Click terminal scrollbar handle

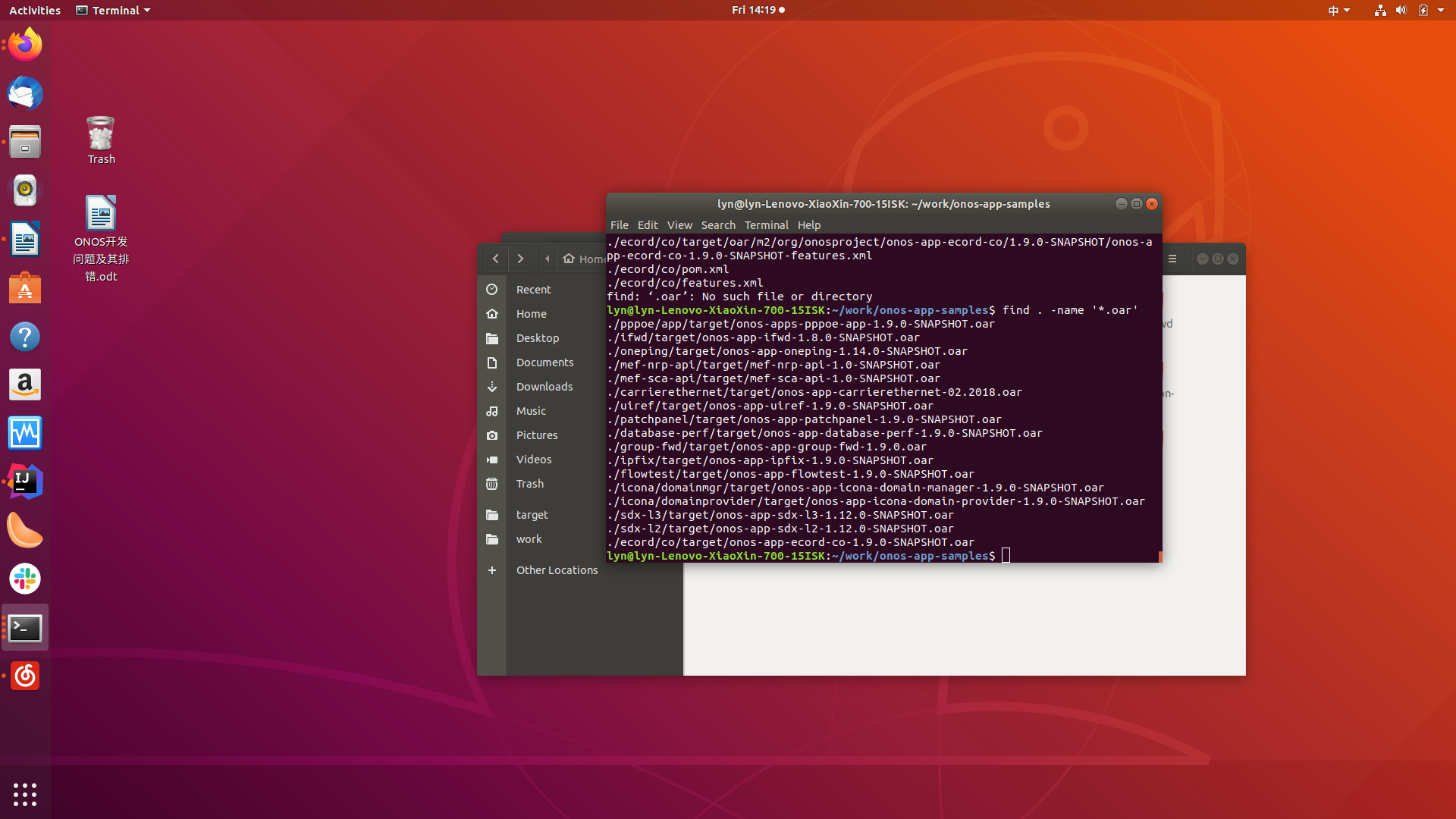[1159, 557]
